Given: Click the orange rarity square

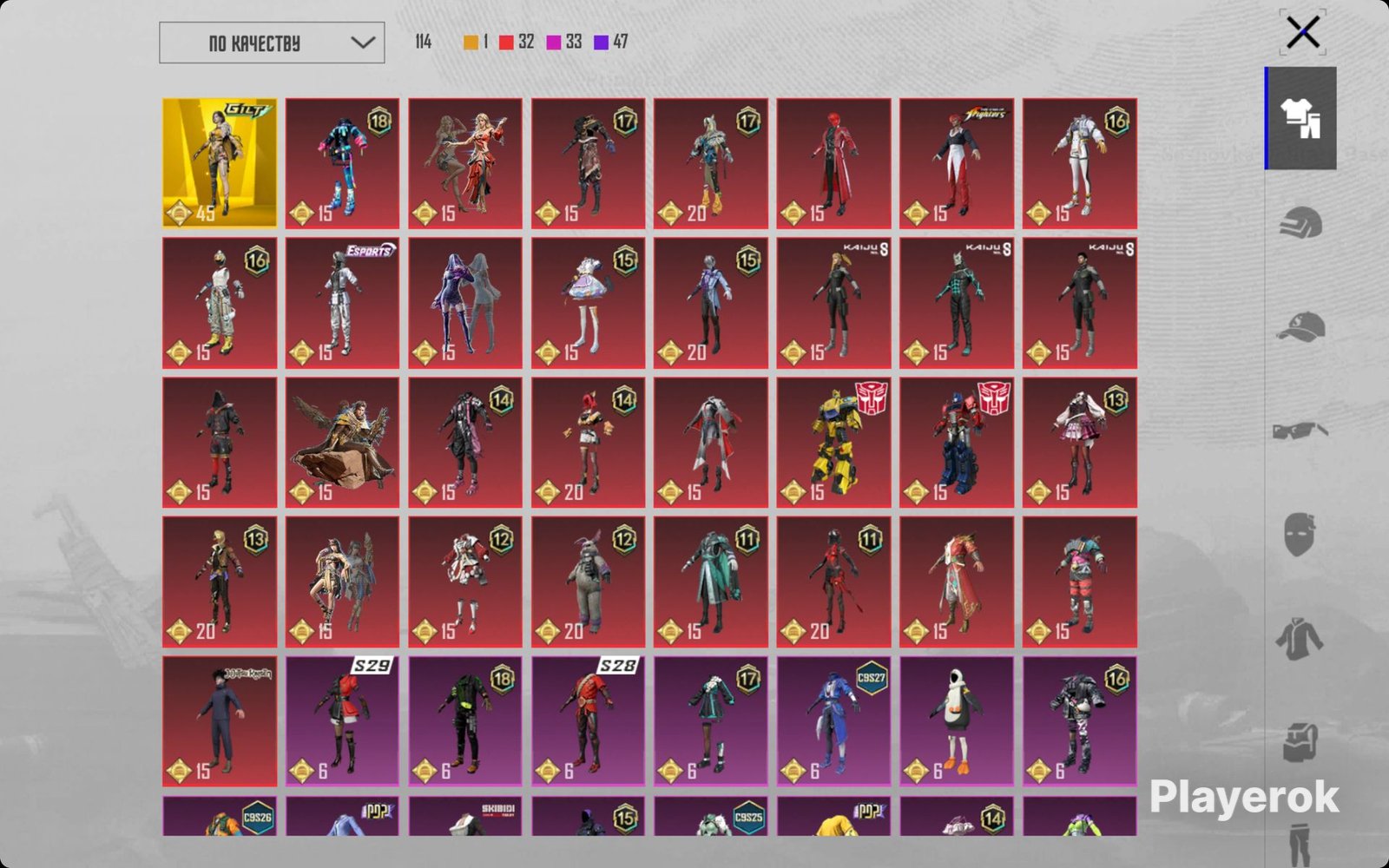Looking at the screenshot, I should coord(471,43).
